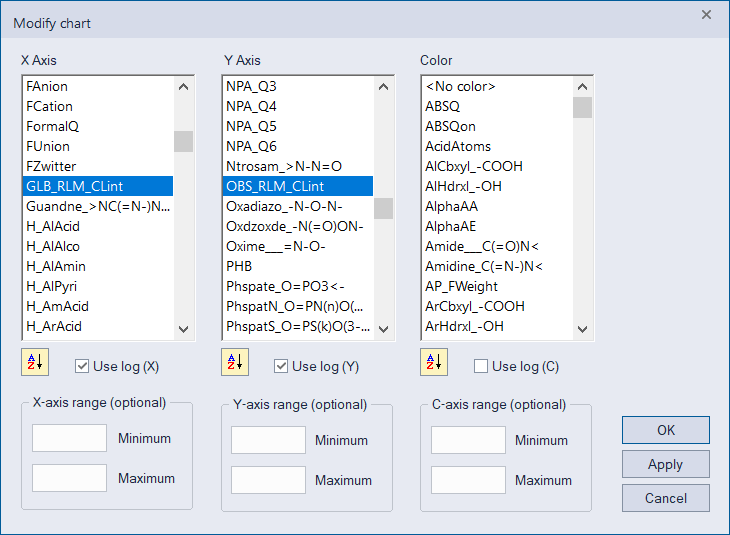Choose AlHdrxl_-OH in the Color list

pos(497,186)
